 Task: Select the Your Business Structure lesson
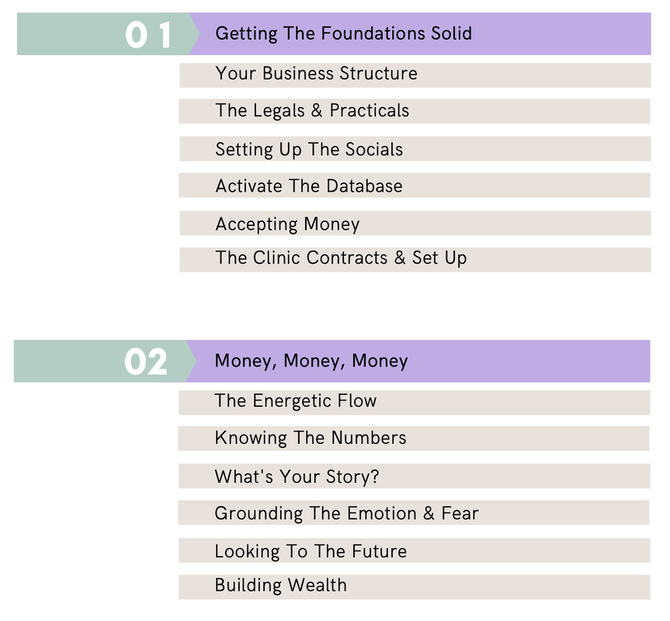[x=415, y=76]
